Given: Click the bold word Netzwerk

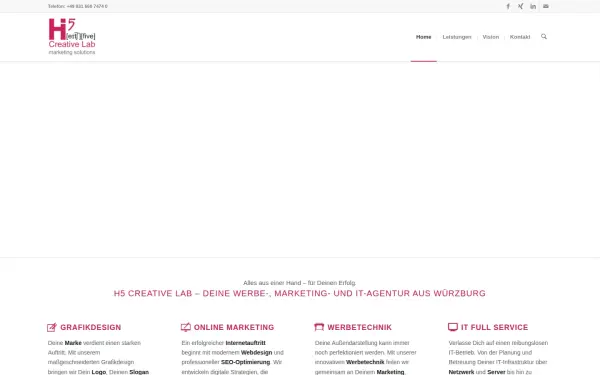Looking at the screenshot, I should [x=461, y=372].
